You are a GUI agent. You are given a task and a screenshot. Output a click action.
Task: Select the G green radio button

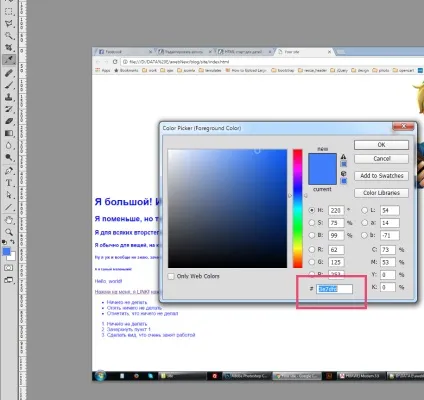(x=312, y=262)
